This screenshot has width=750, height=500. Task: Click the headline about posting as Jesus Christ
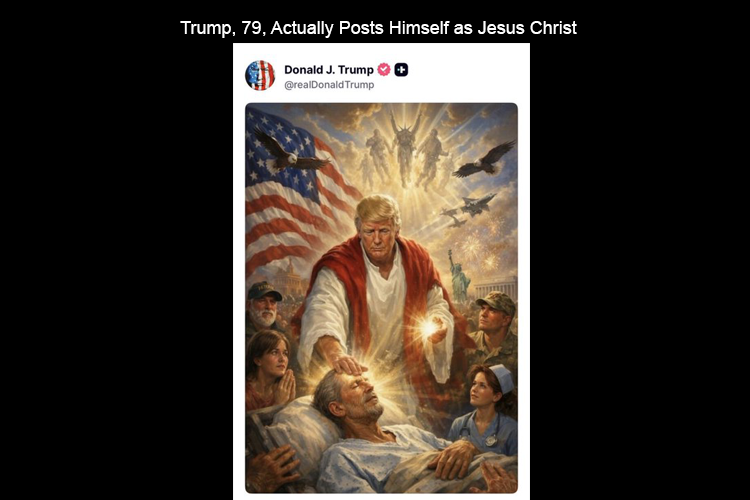click(x=378, y=28)
